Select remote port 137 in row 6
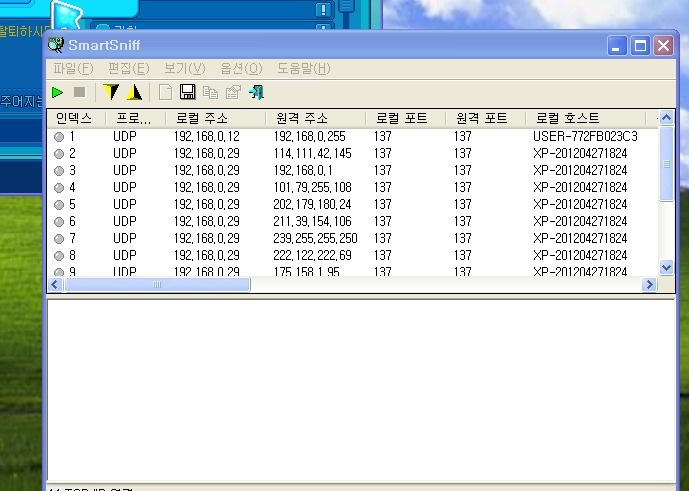 click(x=463, y=222)
